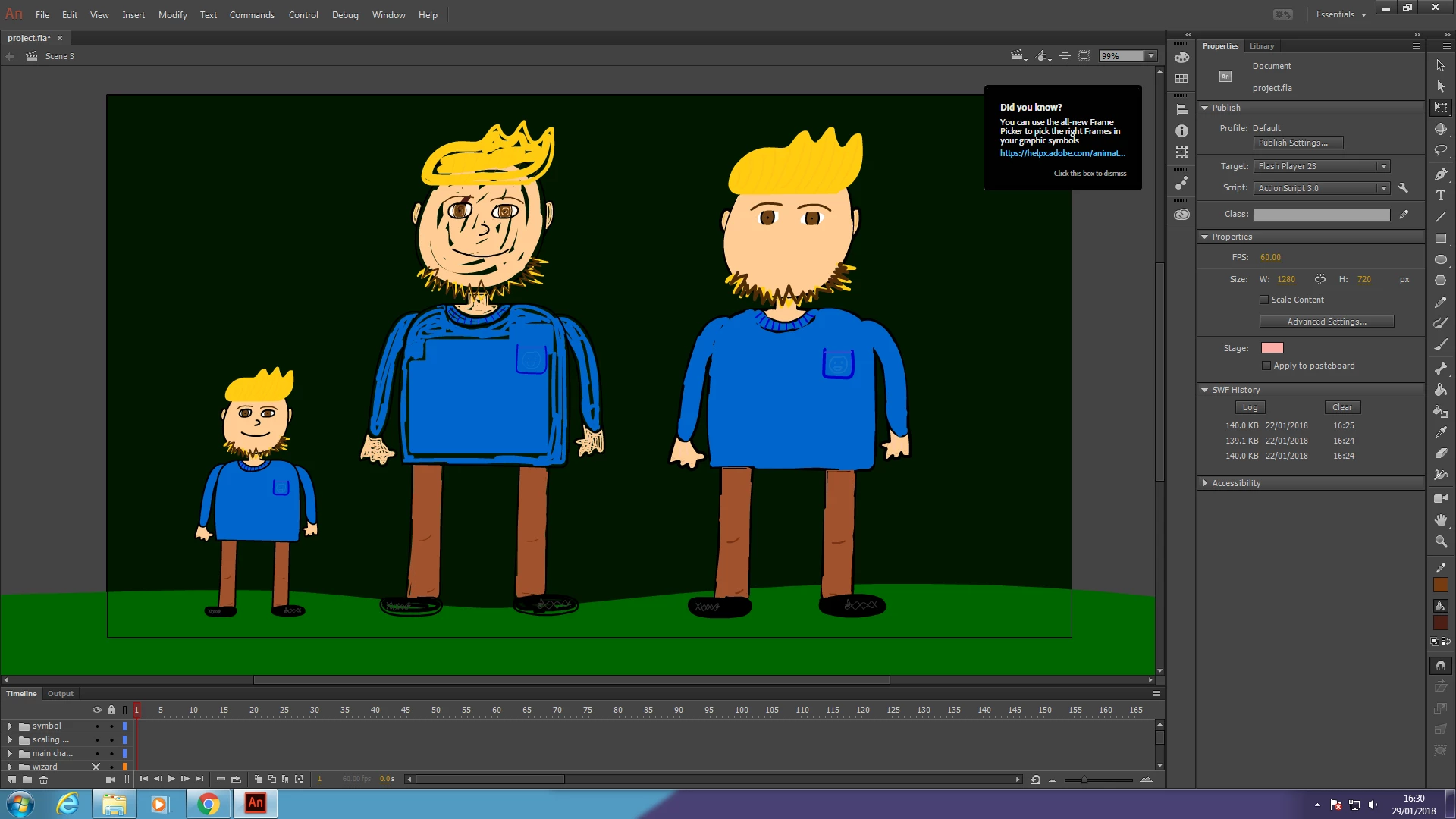Image resolution: width=1456 pixels, height=819 pixels.
Task: Expand the symbol layer folder
Action: pos(10,726)
